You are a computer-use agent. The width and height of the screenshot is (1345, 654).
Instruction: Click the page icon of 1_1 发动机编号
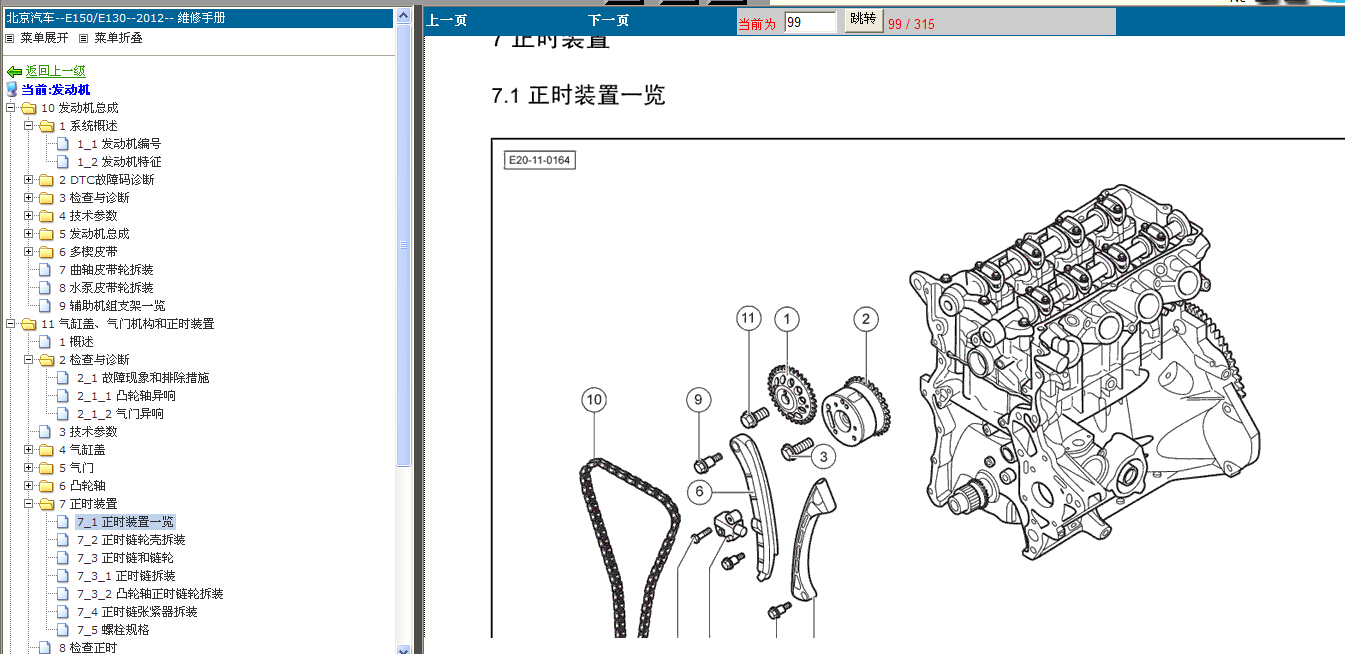(63, 144)
